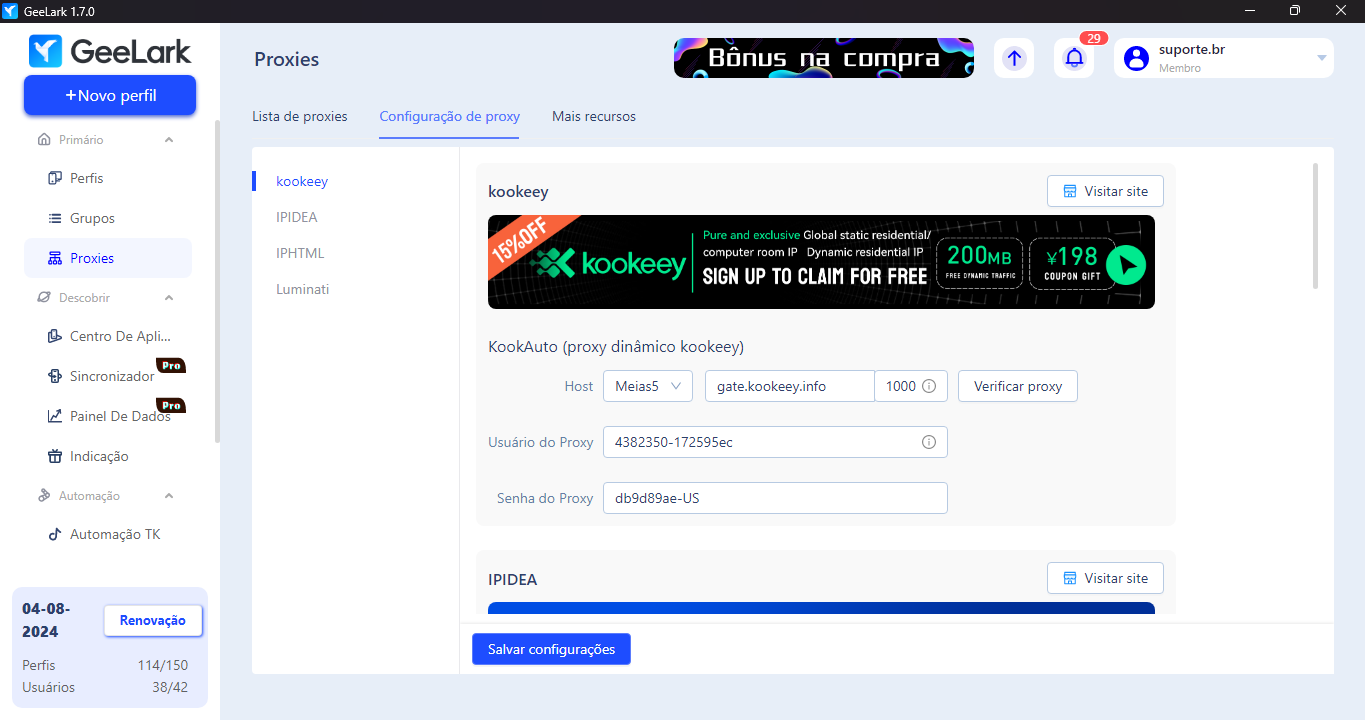Click Salvar configurações button
This screenshot has width=1365, height=720.
click(x=551, y=649)
